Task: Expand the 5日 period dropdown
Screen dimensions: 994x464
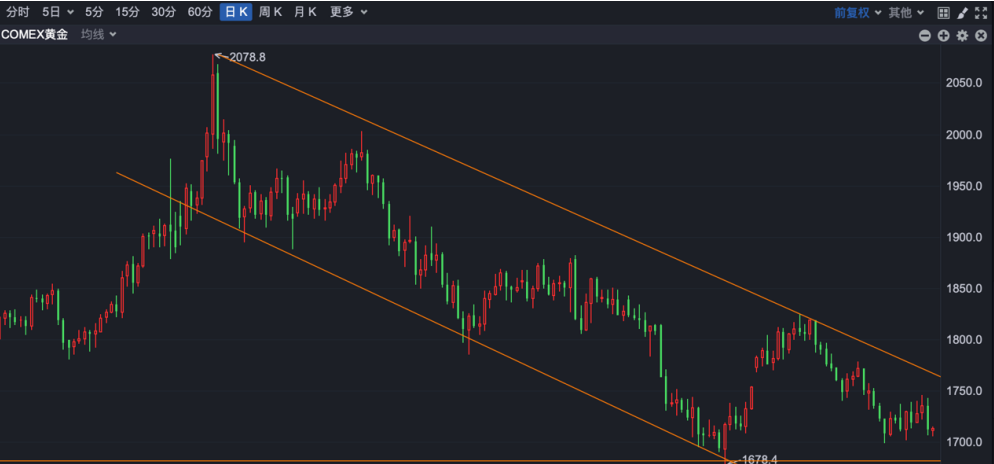Action: point(57,12)
